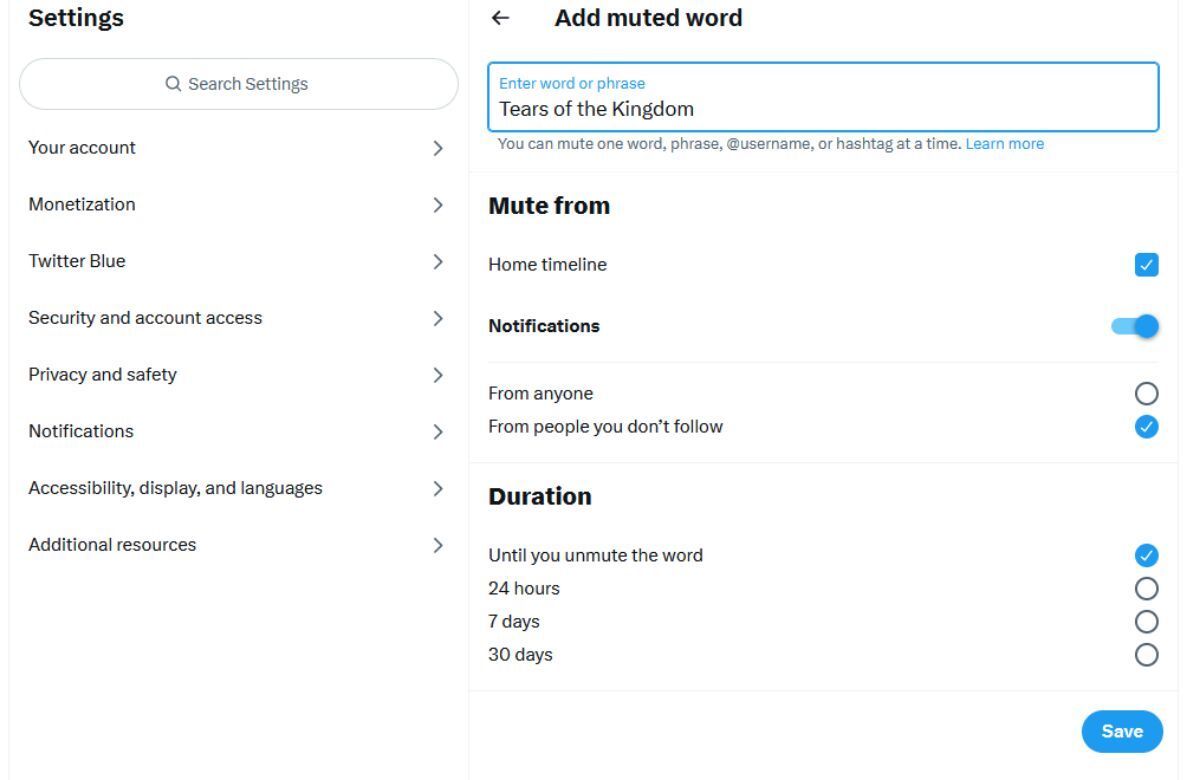Image resolution: width=1200 pixels, height=780 pixels.
Task: Choose the 24 hours duration option
Action: 1147,588
